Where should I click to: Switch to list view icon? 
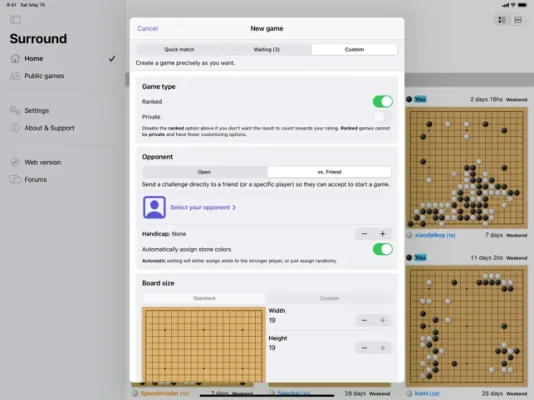click(x=502, y=20)
